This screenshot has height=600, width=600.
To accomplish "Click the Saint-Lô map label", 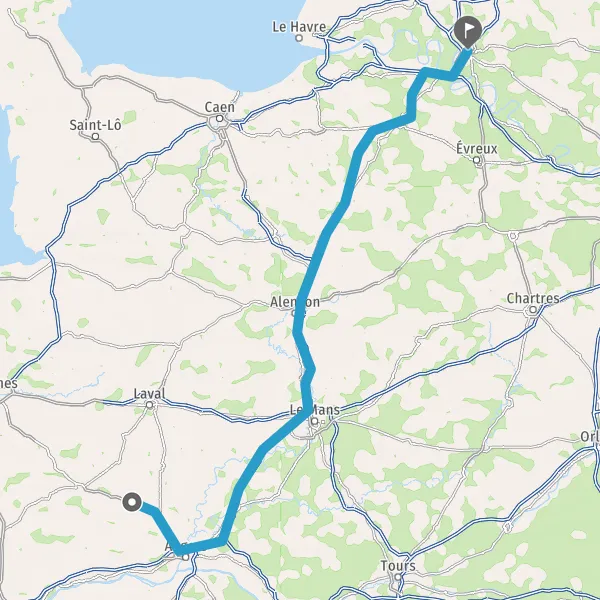I will (x=95, y=125).
